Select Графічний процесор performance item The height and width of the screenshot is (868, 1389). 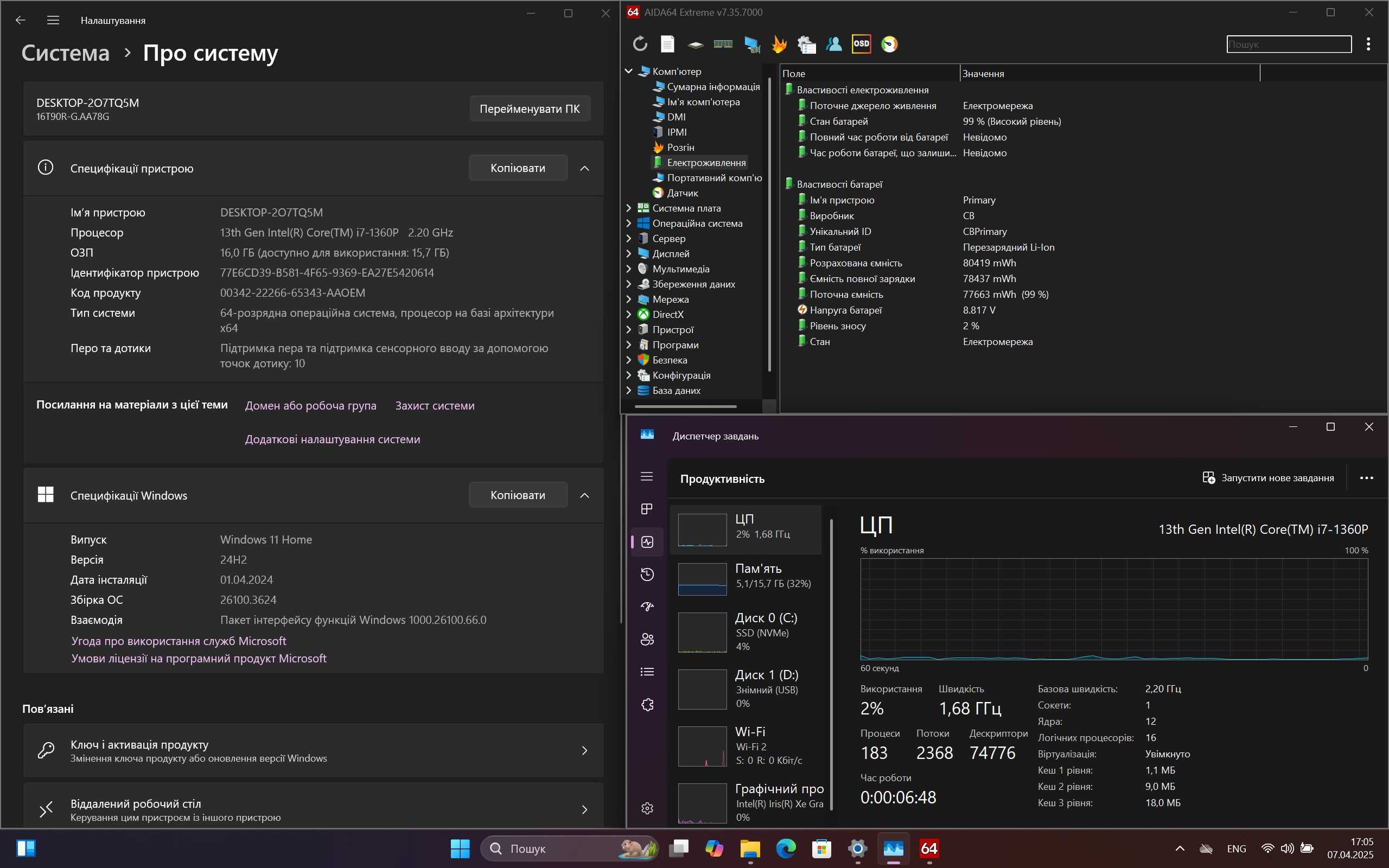[x=746, y=802]
